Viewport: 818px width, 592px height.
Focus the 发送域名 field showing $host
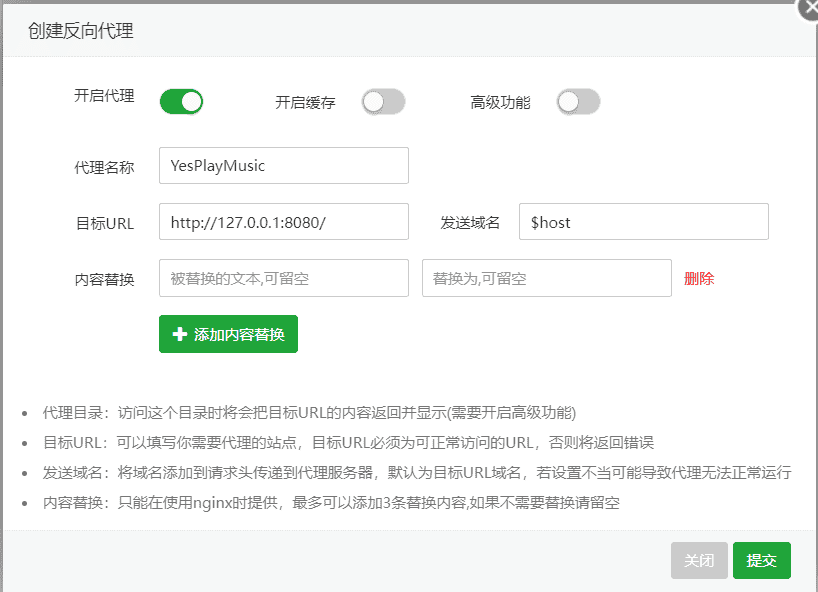643,222
